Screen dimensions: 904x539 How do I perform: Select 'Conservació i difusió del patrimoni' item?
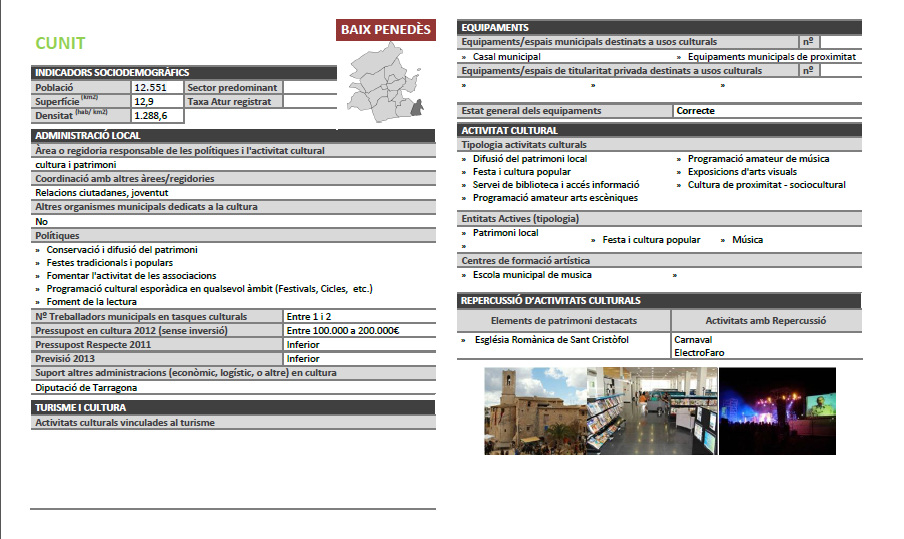click(x=122, y=250)
